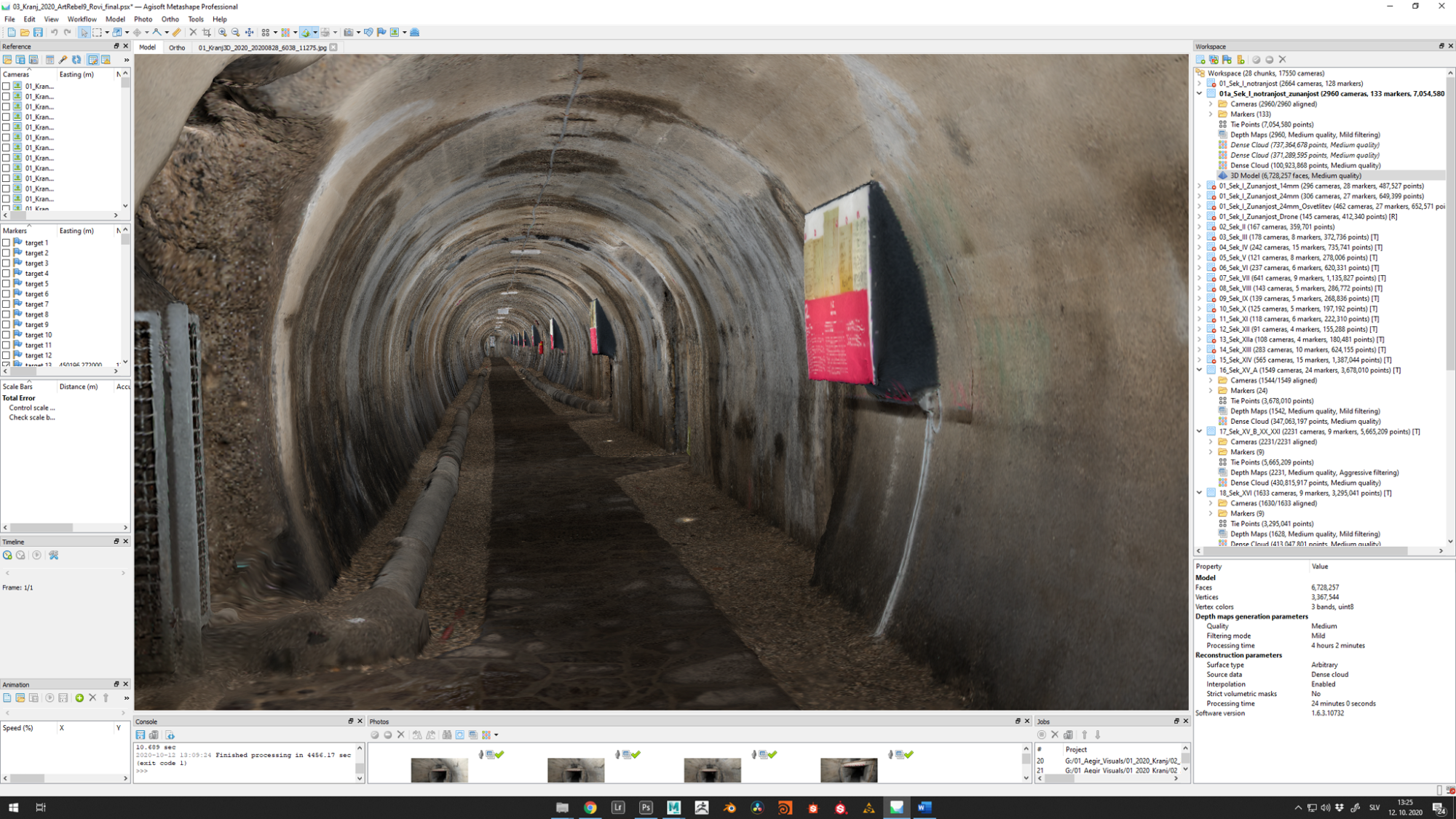This screenshot has width=1456, height=819.
Task: Select the Rectangle selection tool
Action: tap(97, 32)
